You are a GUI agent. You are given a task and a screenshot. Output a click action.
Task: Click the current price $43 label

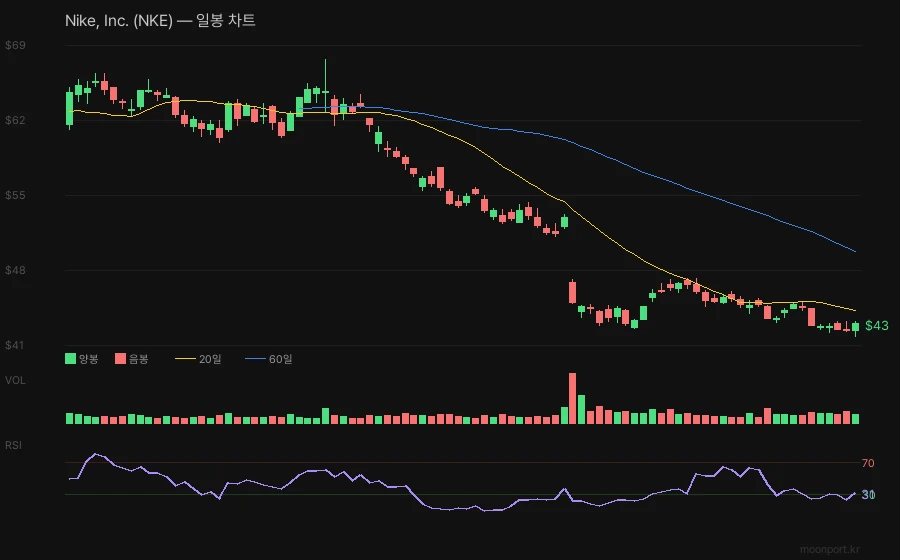(x=876, y=326)
